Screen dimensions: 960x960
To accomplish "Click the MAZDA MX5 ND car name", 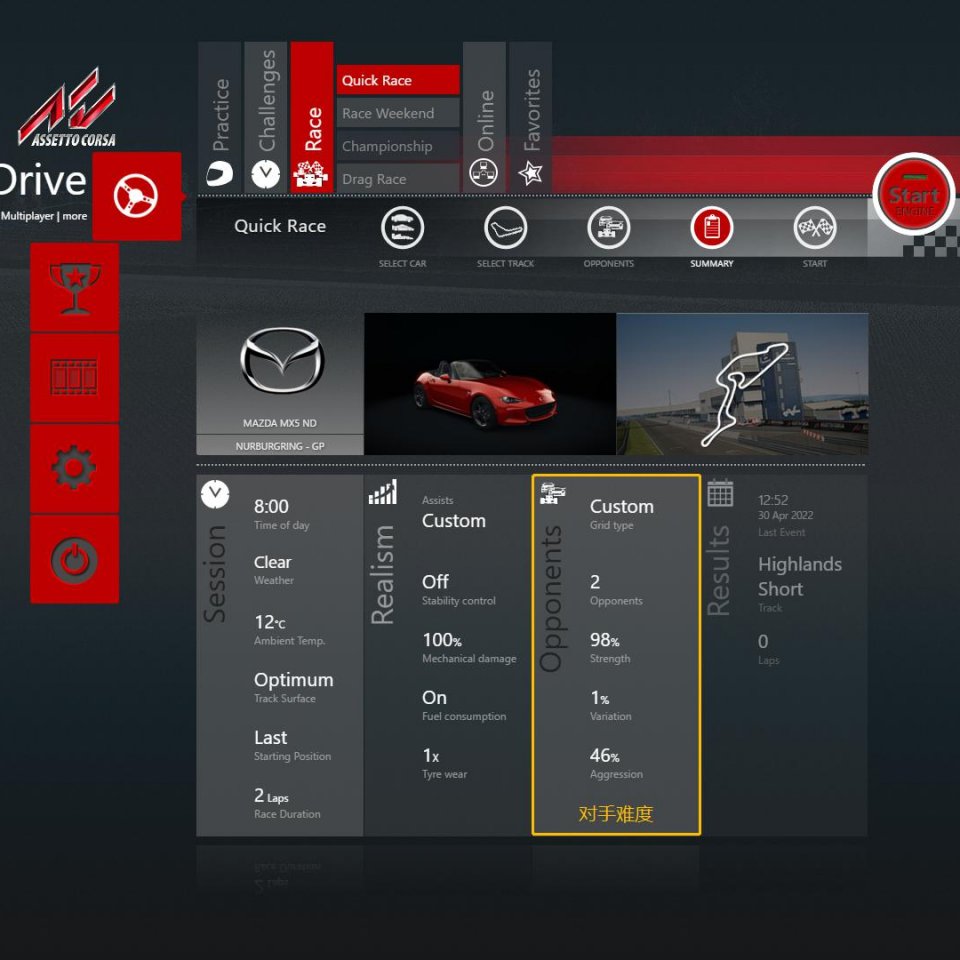I will click(280, 423).
